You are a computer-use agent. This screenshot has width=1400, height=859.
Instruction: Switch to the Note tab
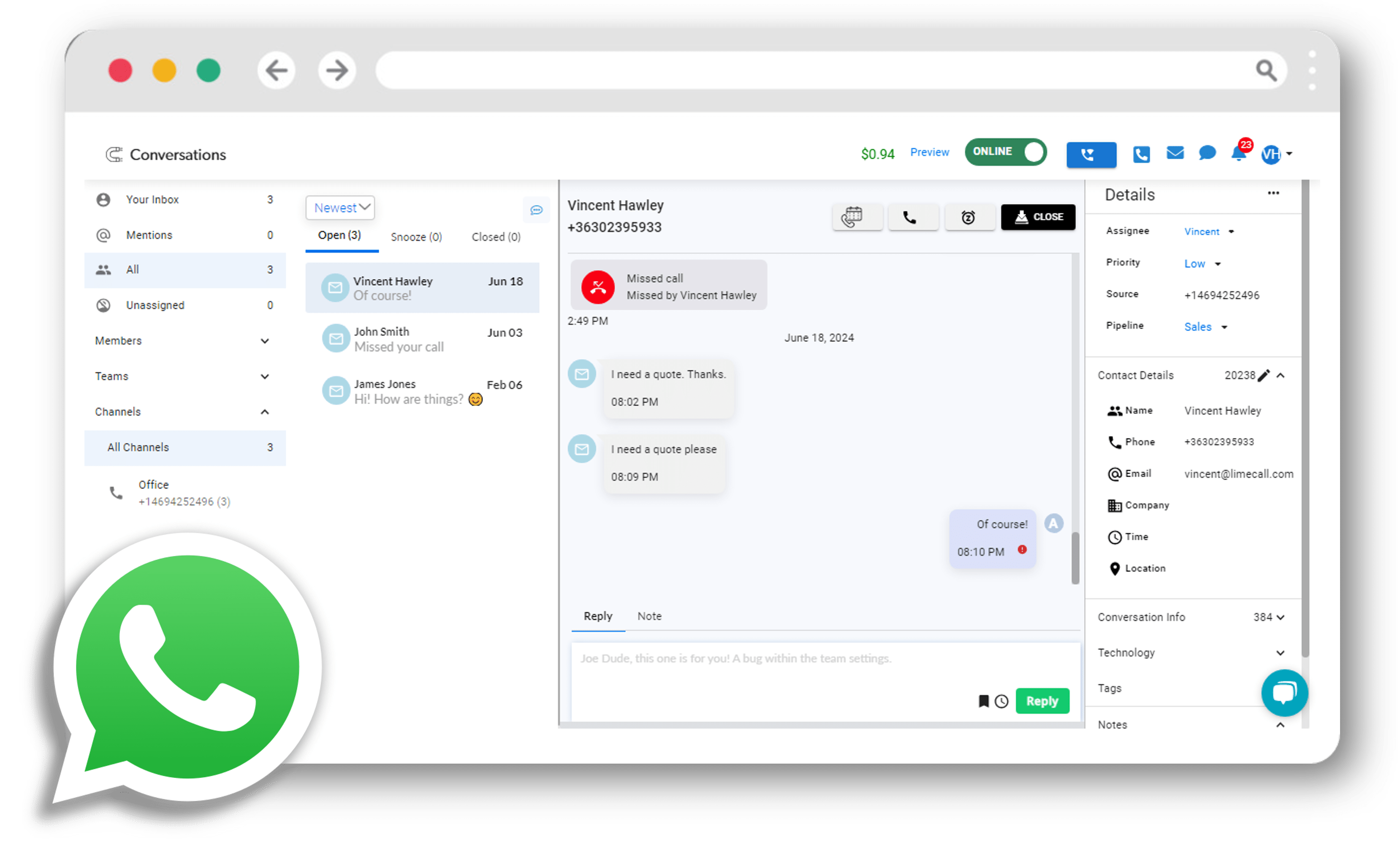pos(649,616)
